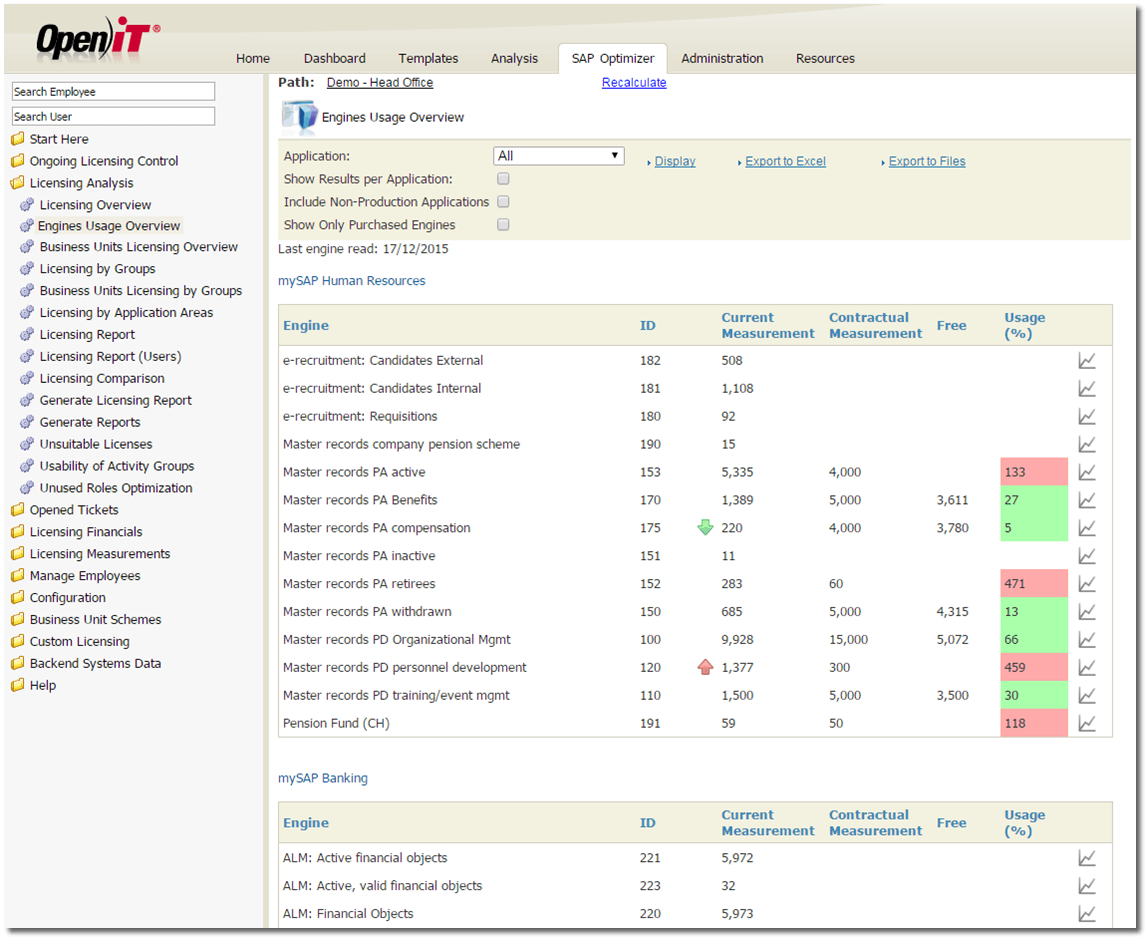
Task: Open Business Units Licensing Overview item
Action: tap(139, 247)
